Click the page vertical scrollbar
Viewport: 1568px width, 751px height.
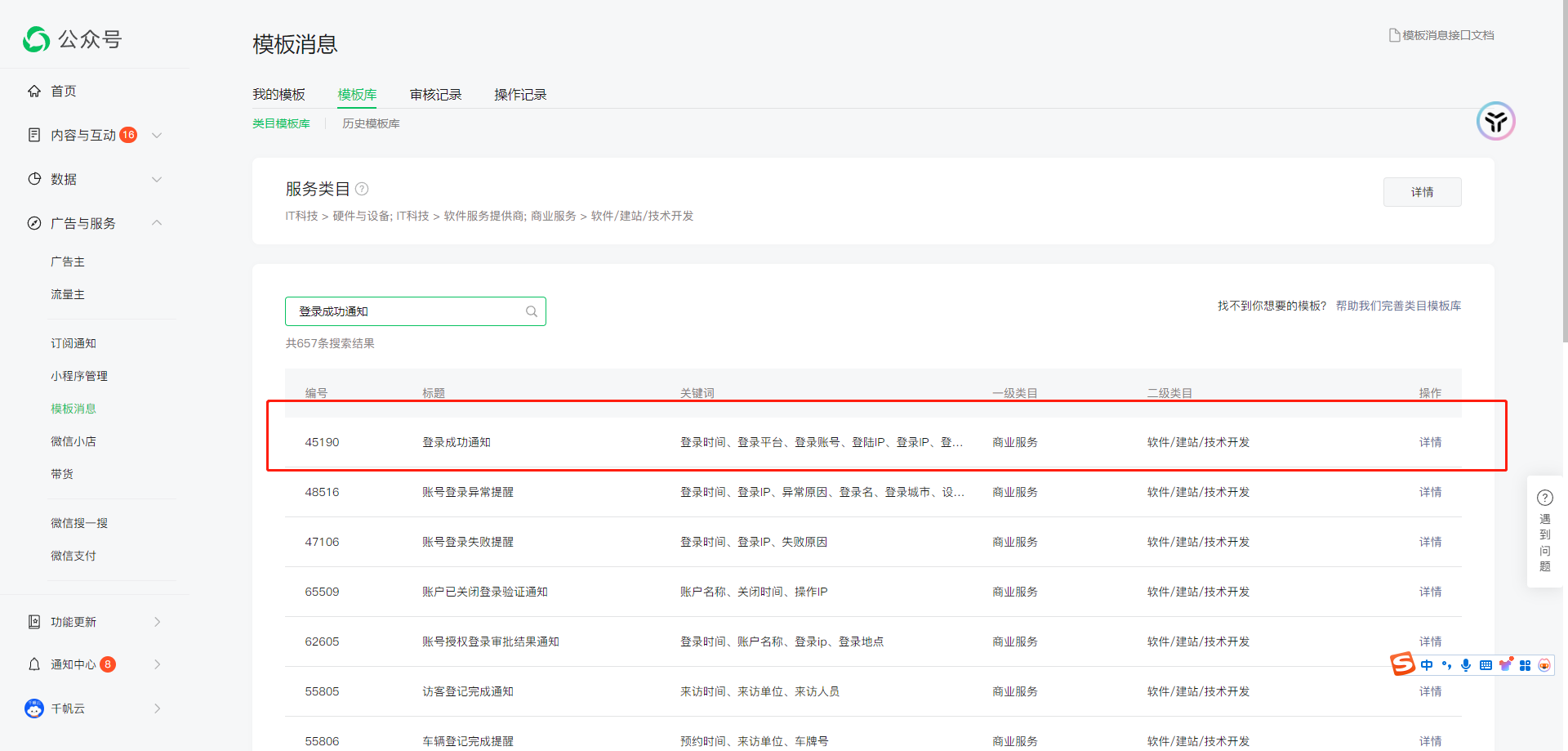tap(1564, 172)
